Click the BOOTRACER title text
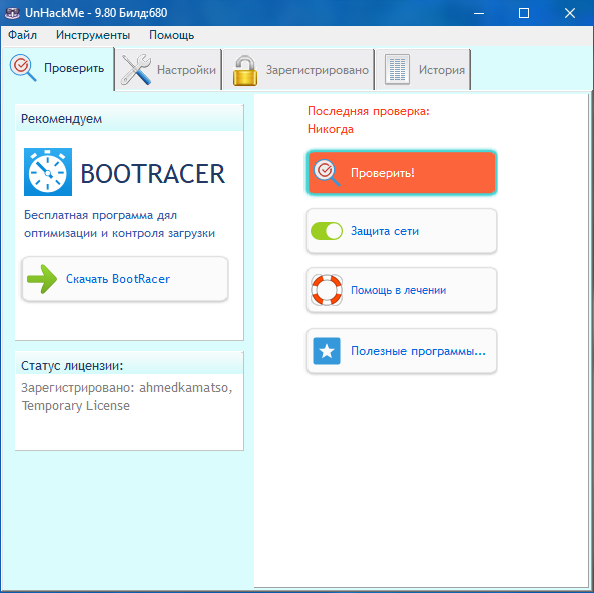This screenshot has height=593, width=594. coord(153,174)
